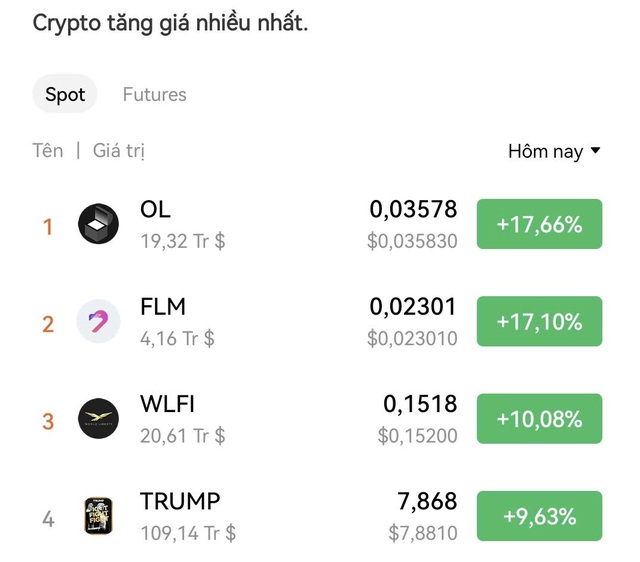This screenshot has width=640, height=562.
Task: Open the TRUMP coin name
Action: click(x=180, y=501)
